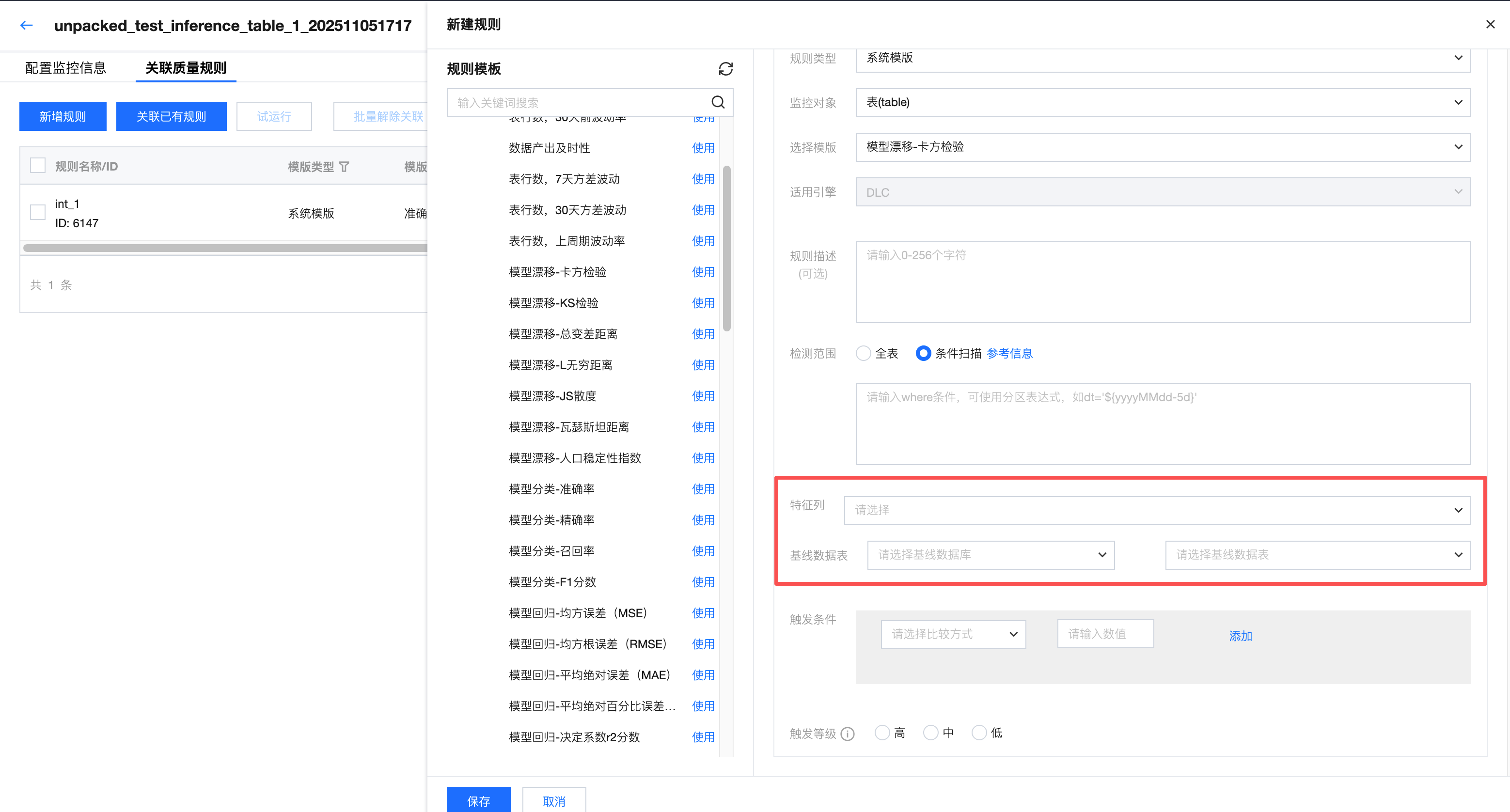Select the 高 trigger level radio
The width and height of the screenshot is (1510, 812).
881,733
